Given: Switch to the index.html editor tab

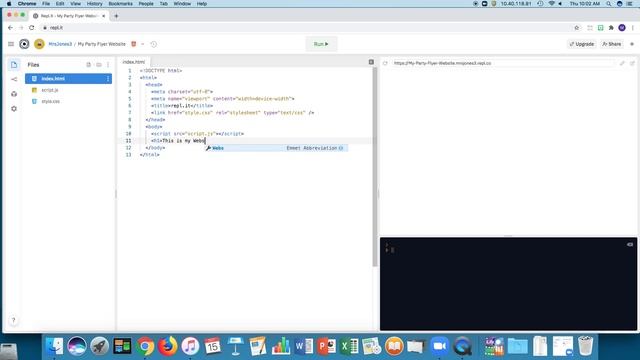Looking at the screenshot, I should [x=134, y=62].
